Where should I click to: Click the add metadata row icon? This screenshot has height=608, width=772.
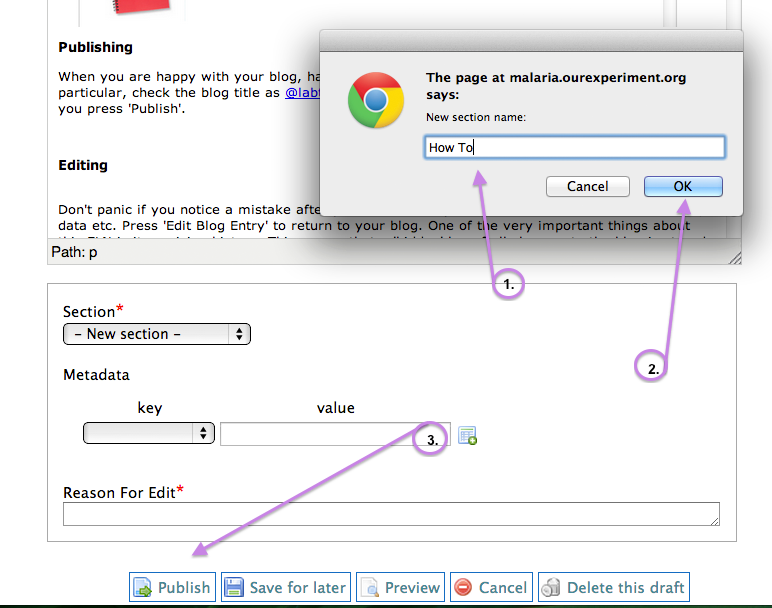tap(467, 436)
